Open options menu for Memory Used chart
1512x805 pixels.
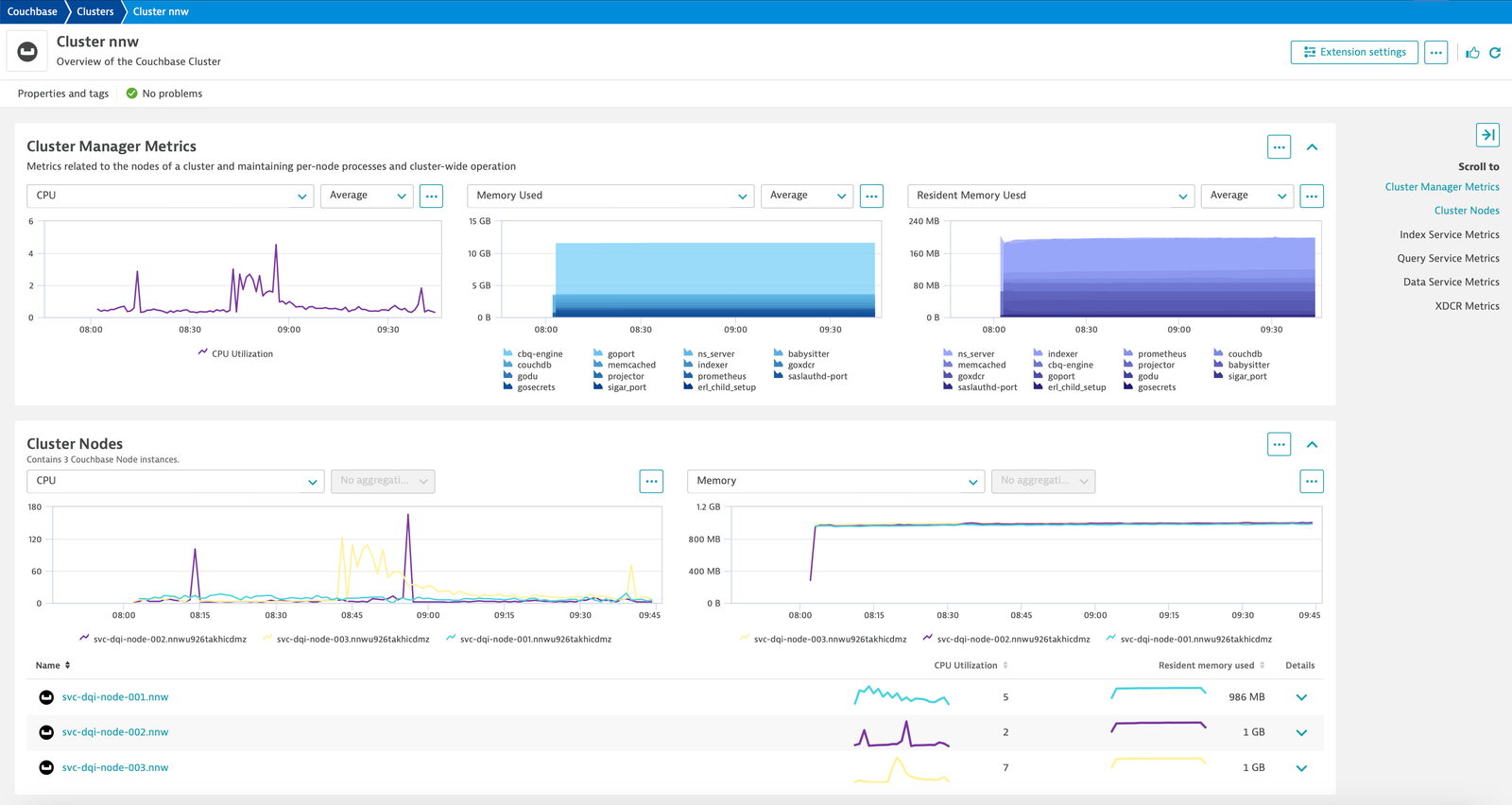pyautogui.click(x=871, y=197)
